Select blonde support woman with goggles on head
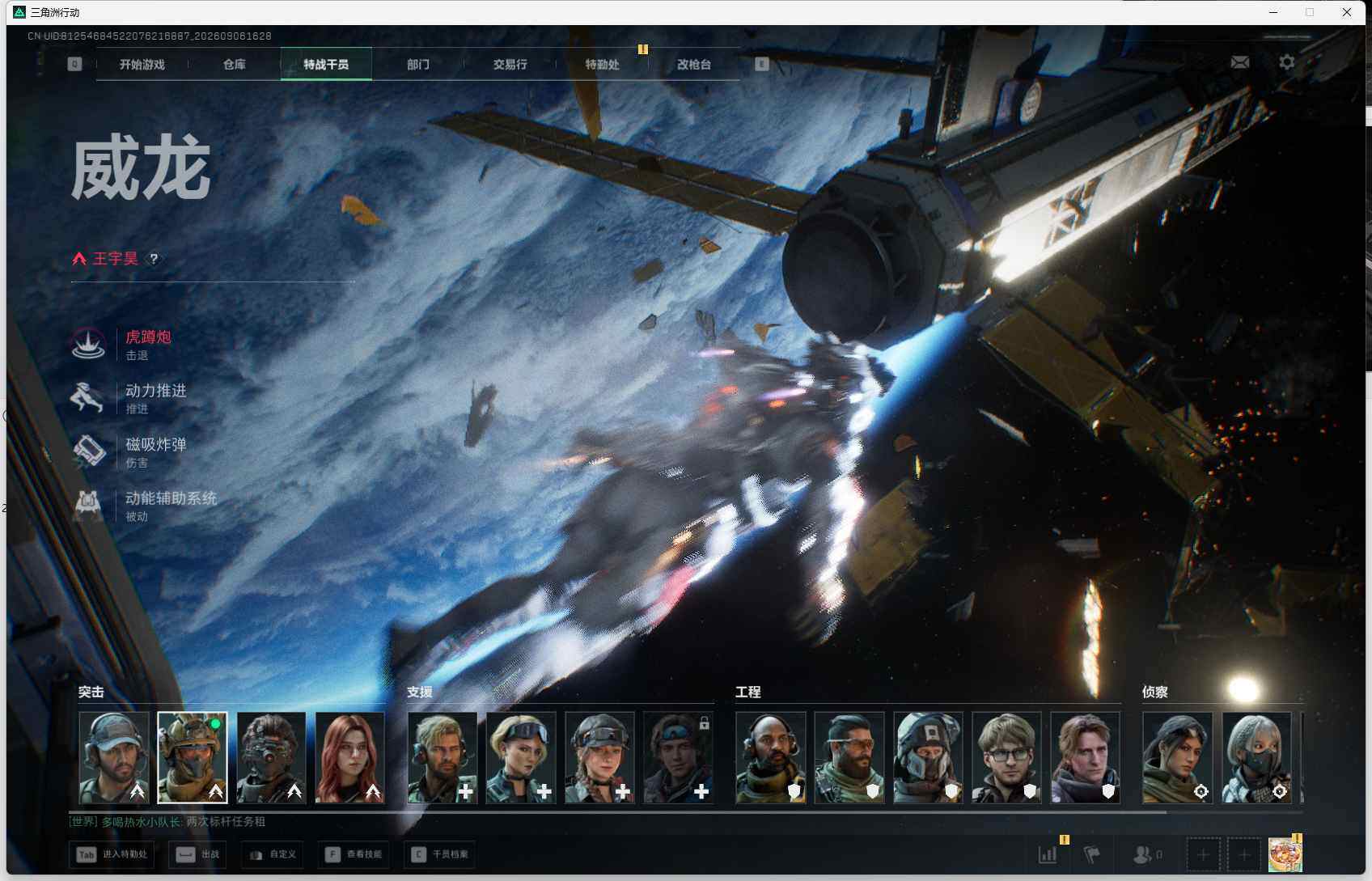The width and height of the screenshot is (1372, 881). coord(521,757)
